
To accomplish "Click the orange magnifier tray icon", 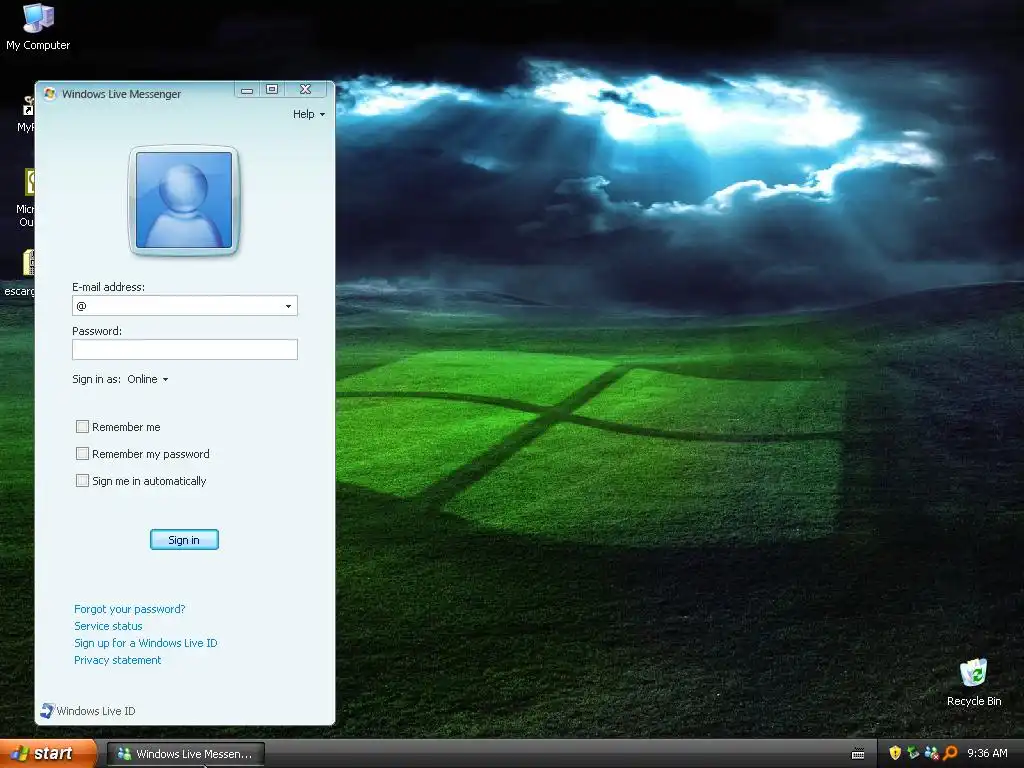I will click(x=950, y=753).
